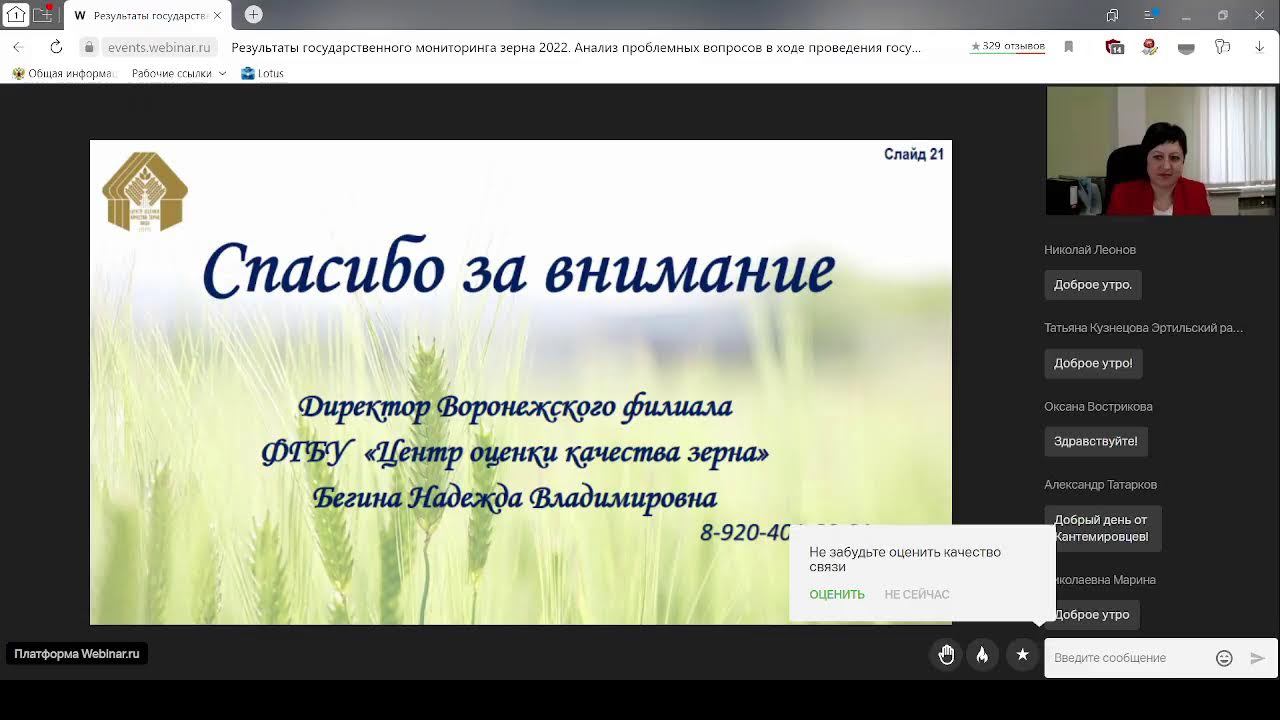This screenshot has height=720, width=1280.
Task: Go back to the previous page
Action: (19, 47)
